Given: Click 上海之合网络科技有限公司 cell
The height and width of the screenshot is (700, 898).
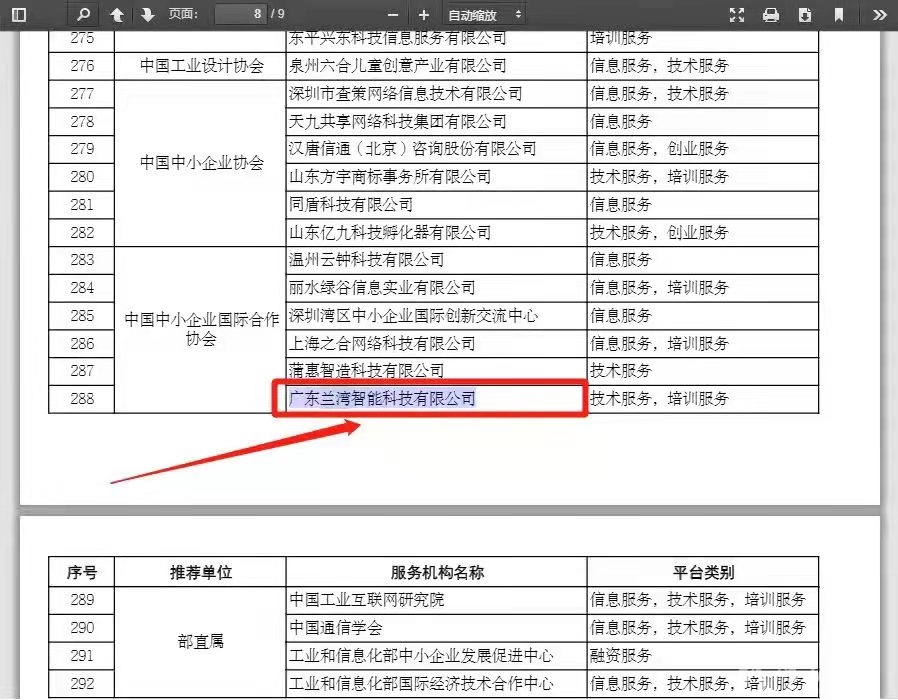Looking at the screenshot, I should (x=436, y=344).
